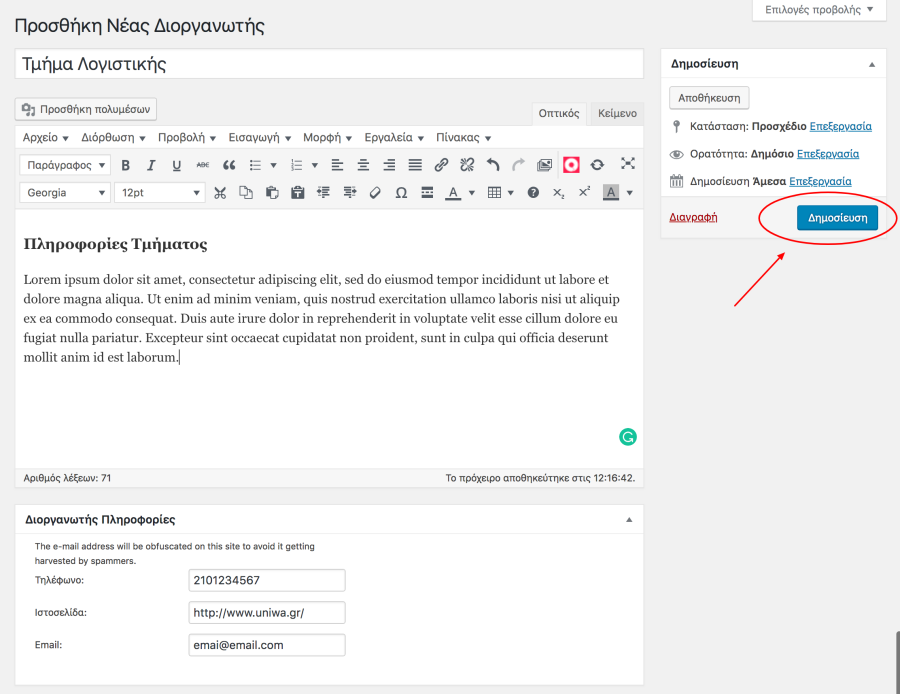Viewport: 900px width, 694px height.
Task: Insert a link with the chain icon
Action: coord(441,165)
